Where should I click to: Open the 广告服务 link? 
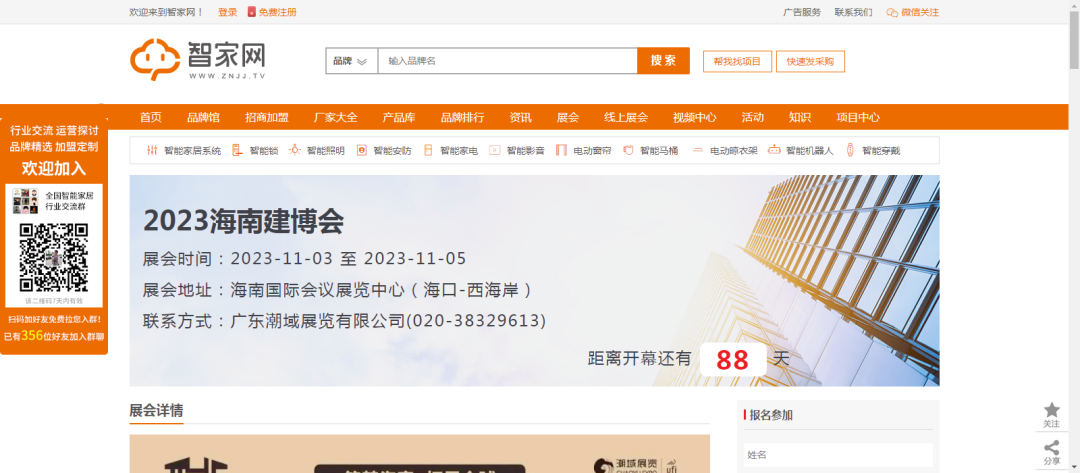(802, 12)
